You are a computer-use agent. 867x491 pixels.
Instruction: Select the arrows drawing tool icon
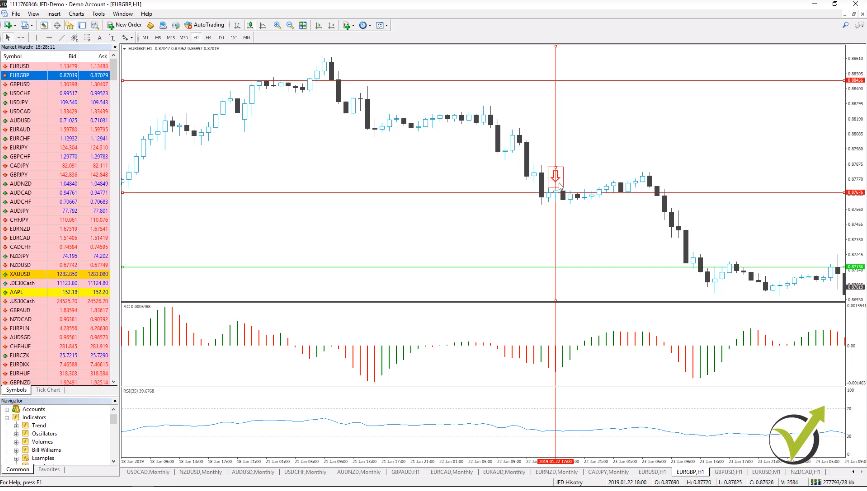124,38
